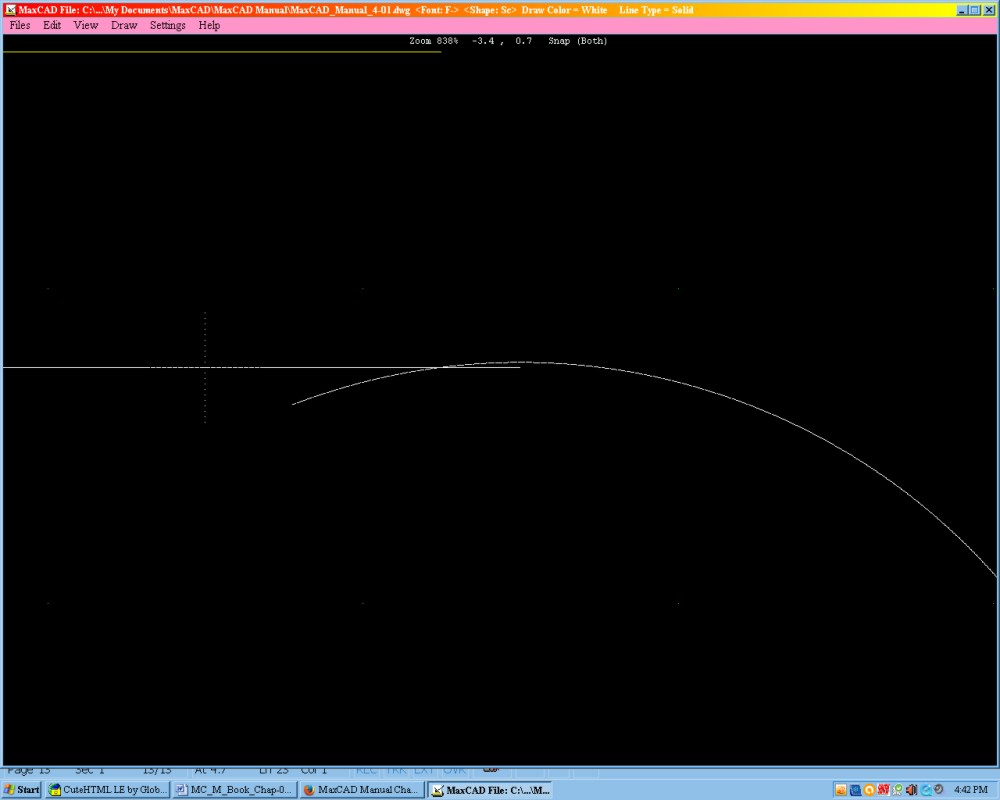Viewport: 1000px width, 800px height.
Task: Open the Edit menu
Action: [52, 25]
